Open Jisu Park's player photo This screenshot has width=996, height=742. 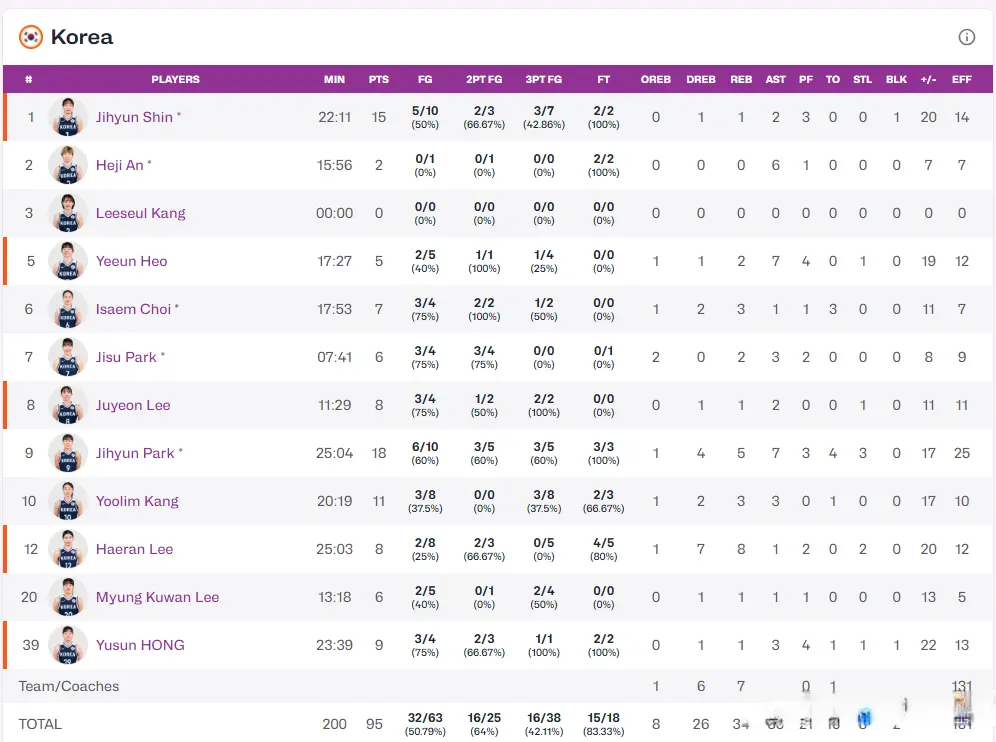(x=68, y=357)
